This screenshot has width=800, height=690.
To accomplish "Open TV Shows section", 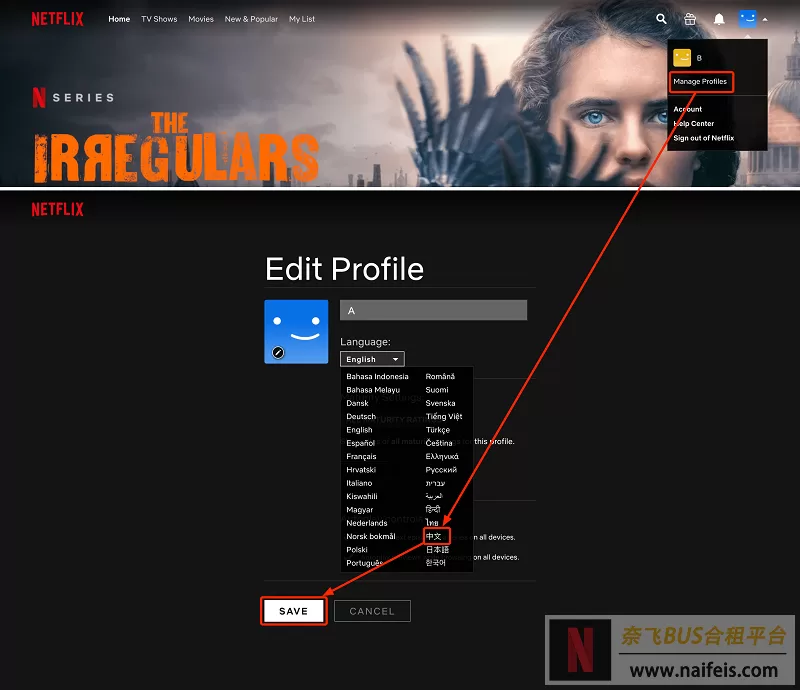I will [159, 19].
